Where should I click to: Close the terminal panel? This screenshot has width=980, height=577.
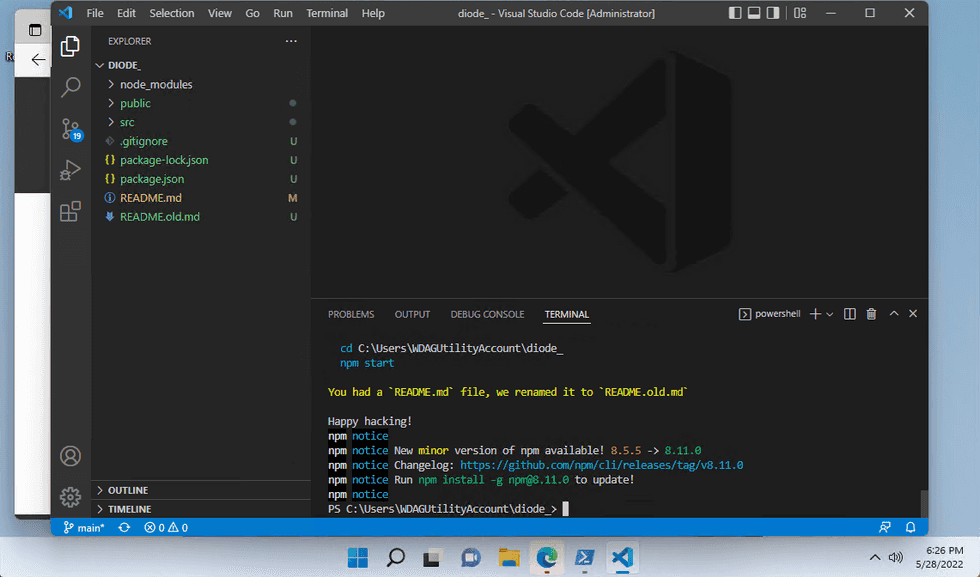click(913, 314)
